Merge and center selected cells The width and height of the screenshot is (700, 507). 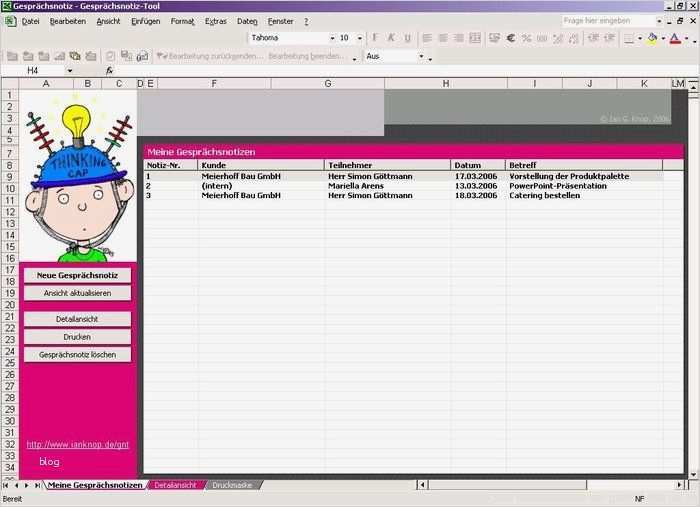click(475, 38)
